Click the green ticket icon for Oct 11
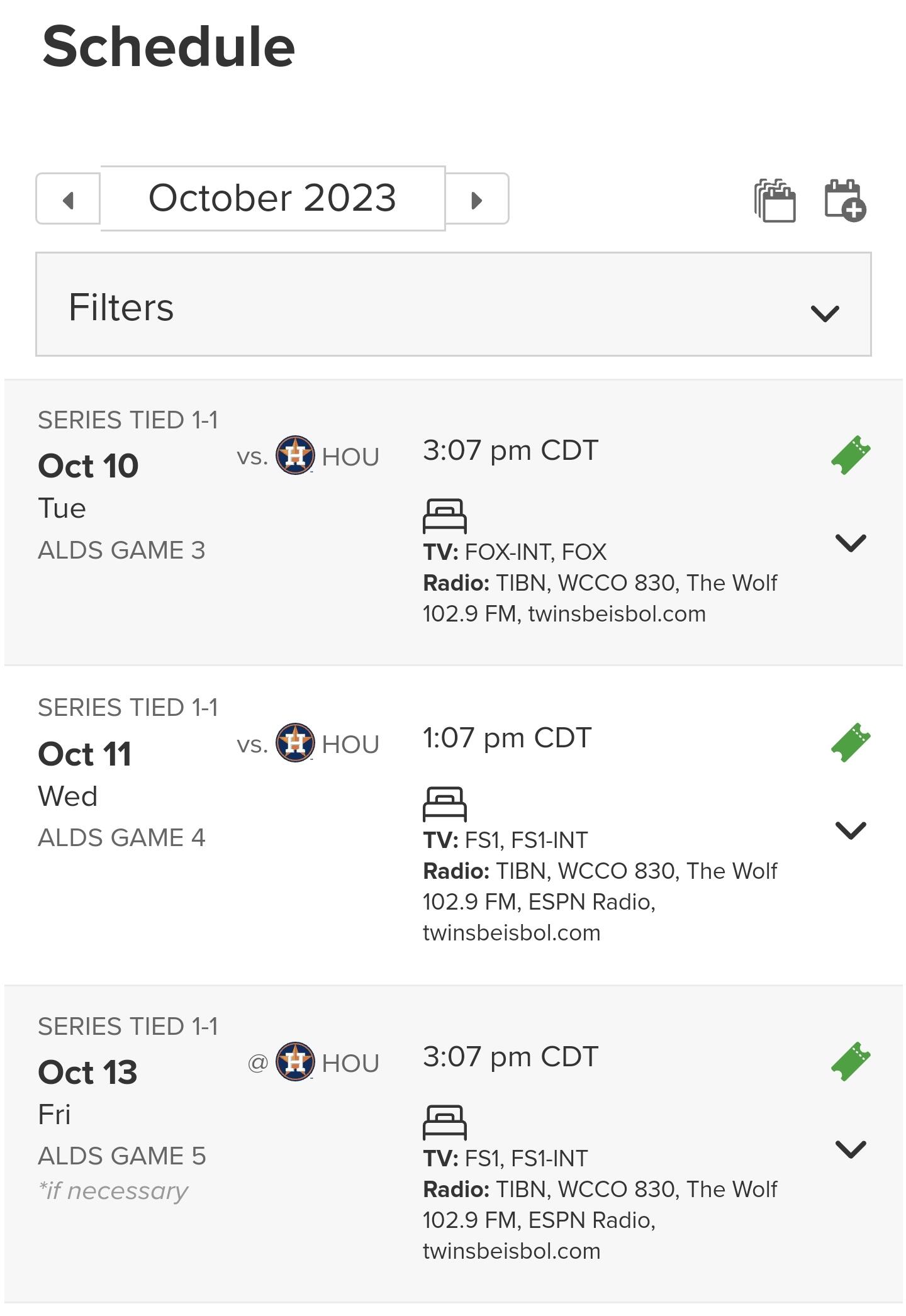The image size is (906, 1316). [851, 742]
